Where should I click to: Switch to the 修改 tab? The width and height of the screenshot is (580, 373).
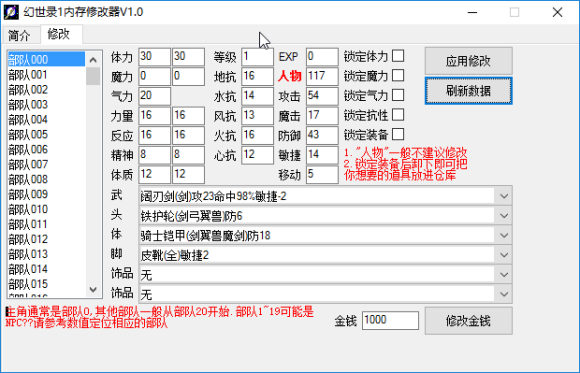click(61, 34)
